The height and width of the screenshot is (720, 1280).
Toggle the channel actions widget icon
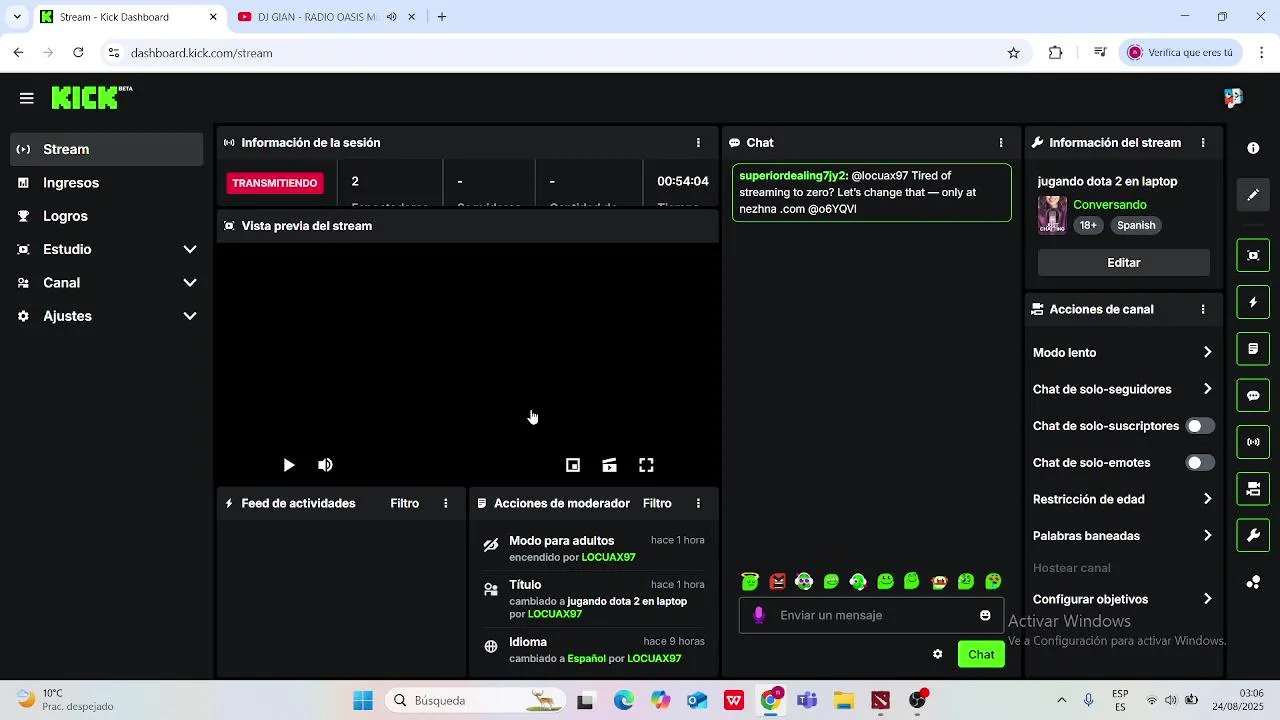(1253, 489)
